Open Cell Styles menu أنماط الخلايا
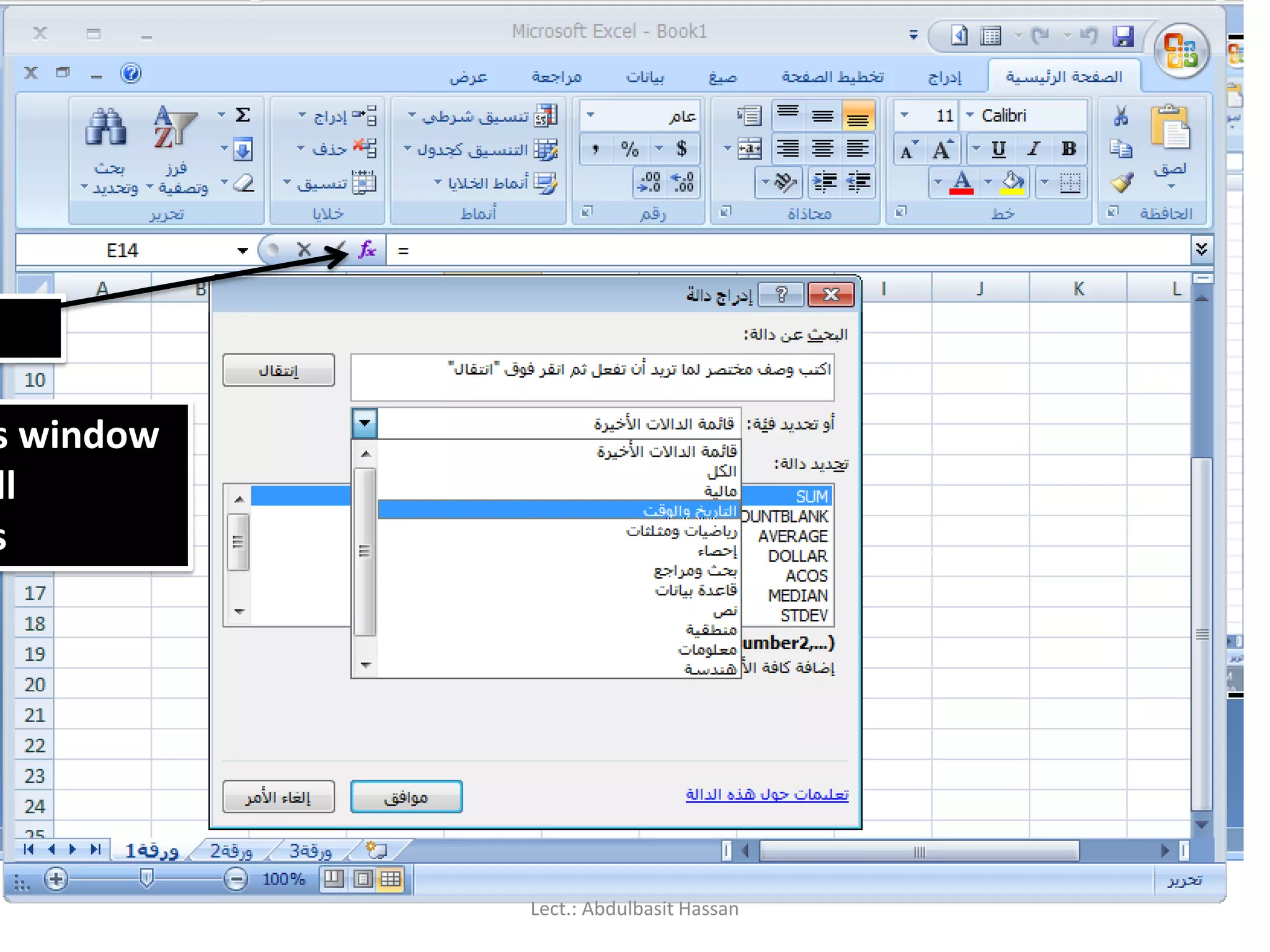Image resolution: width=1270 pixels, height=952 pixels. tap(495, 183)
